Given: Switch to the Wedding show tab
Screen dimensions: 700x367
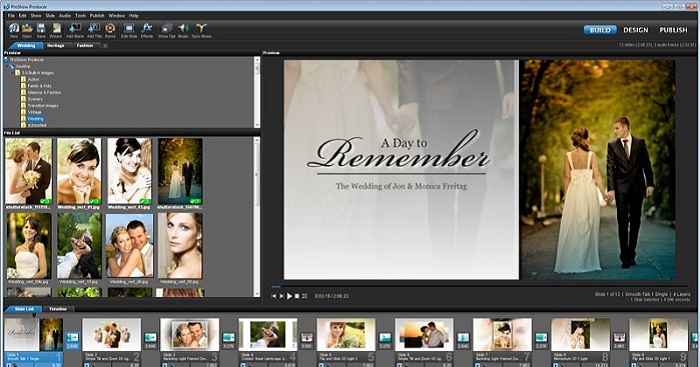Looking at the screenshot, I should pyautogui.click(x=26, y=46).
